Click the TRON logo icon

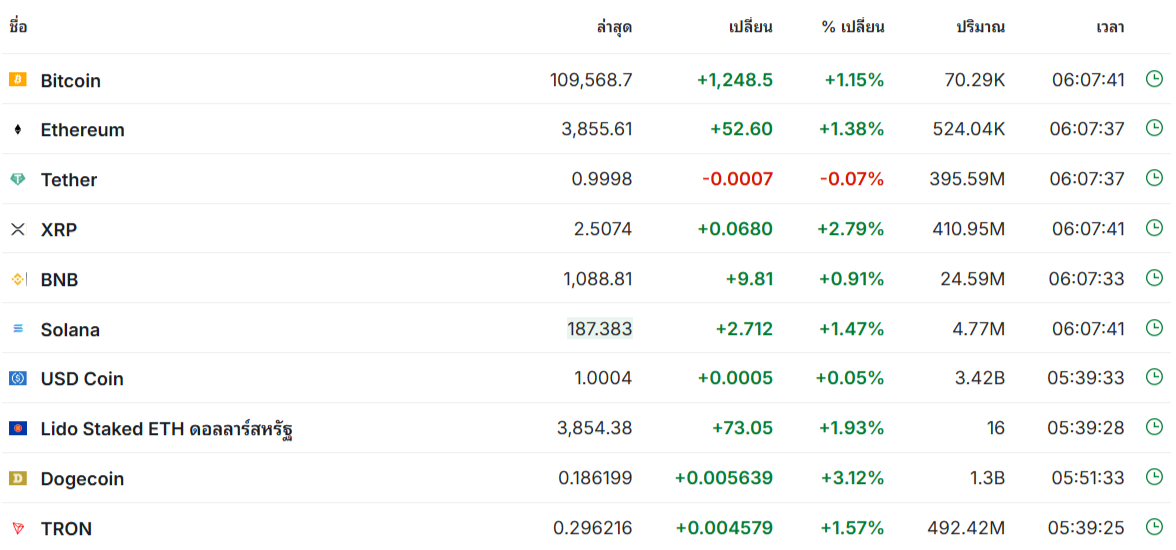(x=17, y=527)
